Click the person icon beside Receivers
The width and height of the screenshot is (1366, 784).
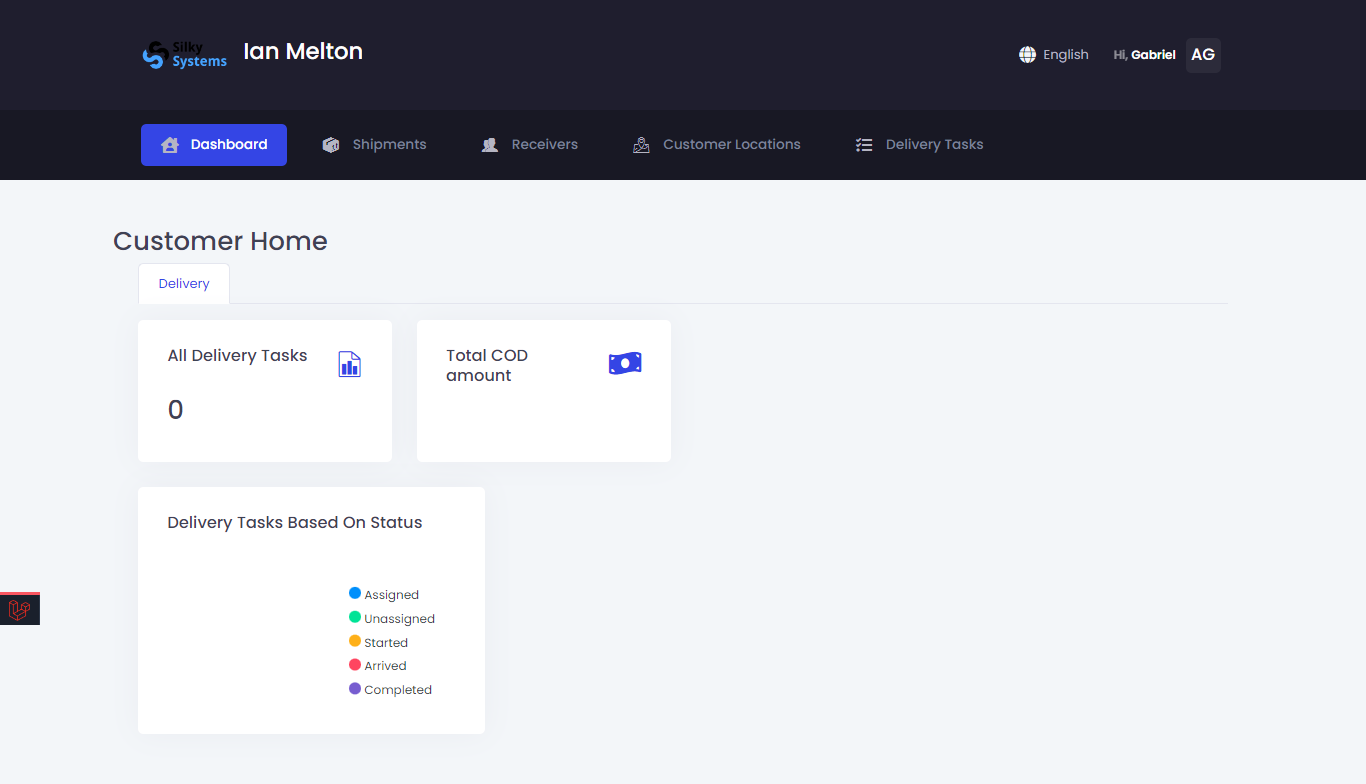490,145
